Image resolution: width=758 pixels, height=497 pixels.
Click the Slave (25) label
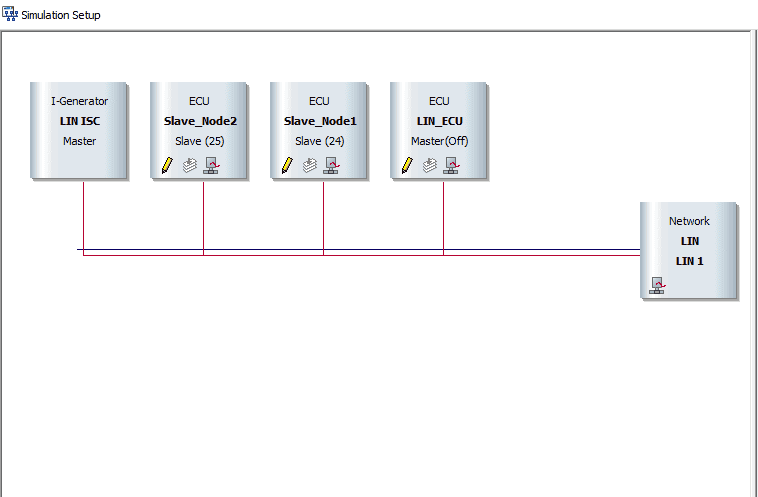tap(200, 141)
